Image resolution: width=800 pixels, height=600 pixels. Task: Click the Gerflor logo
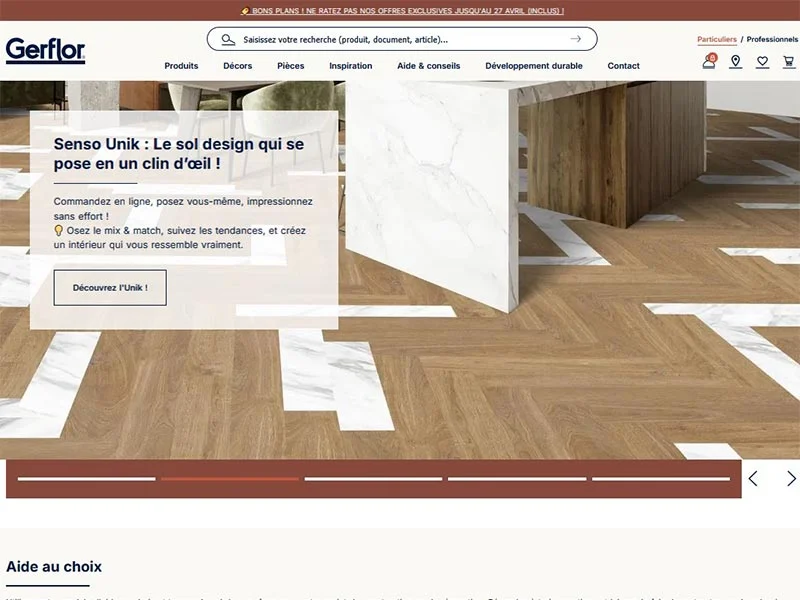[x=44, y=48]
